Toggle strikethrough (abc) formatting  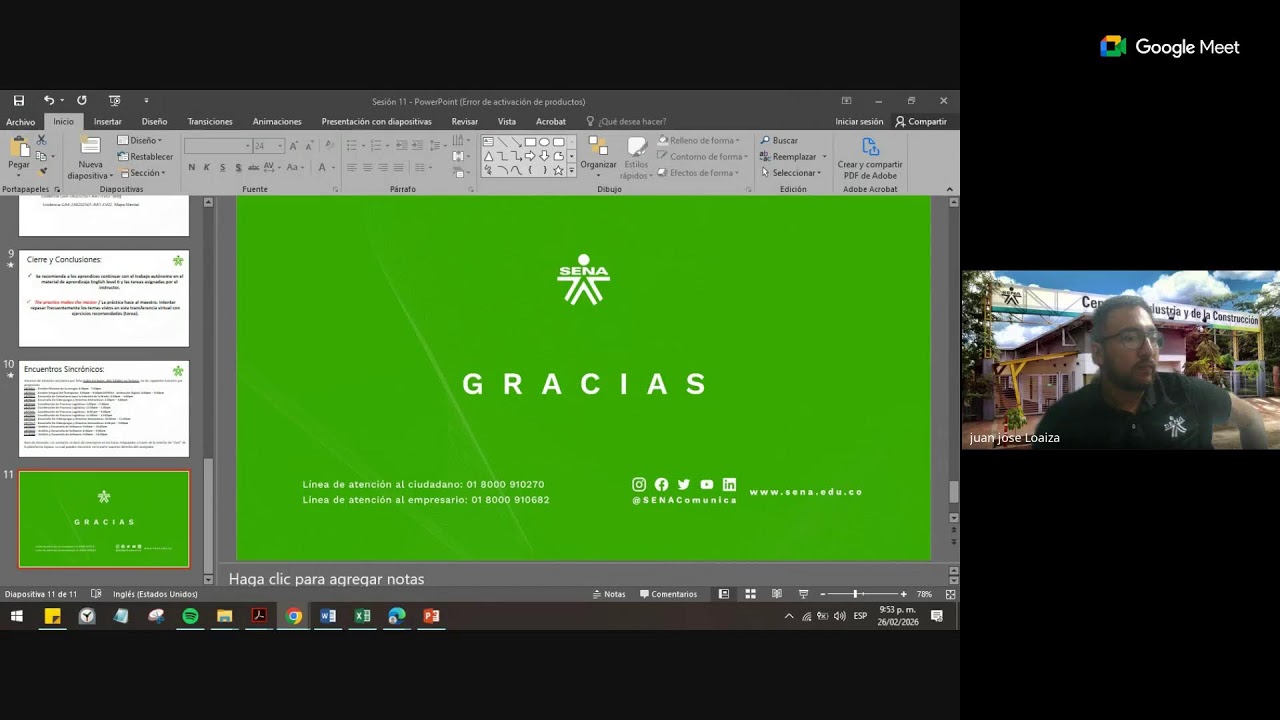click(255, 167)
